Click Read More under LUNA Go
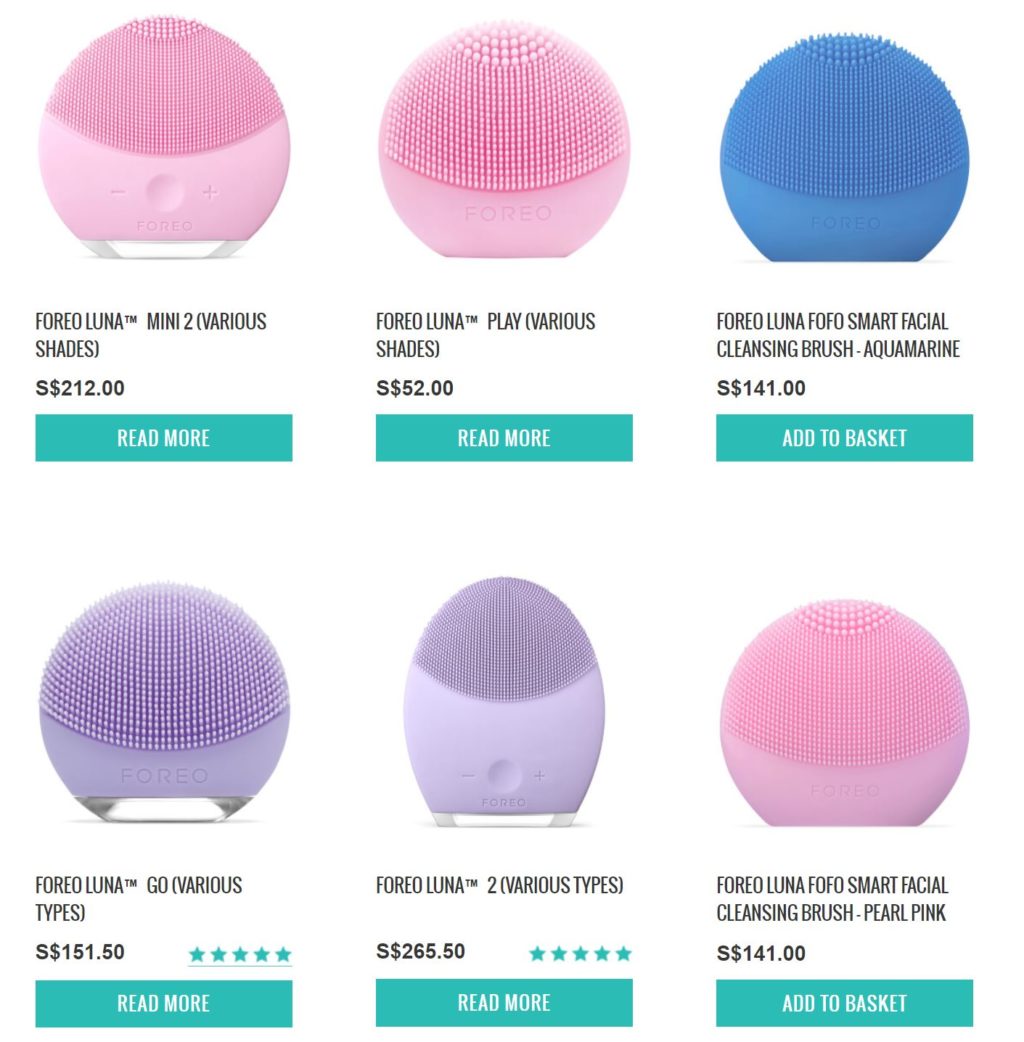This screenshot has width=1024, height=1042. pos(163,1003)
